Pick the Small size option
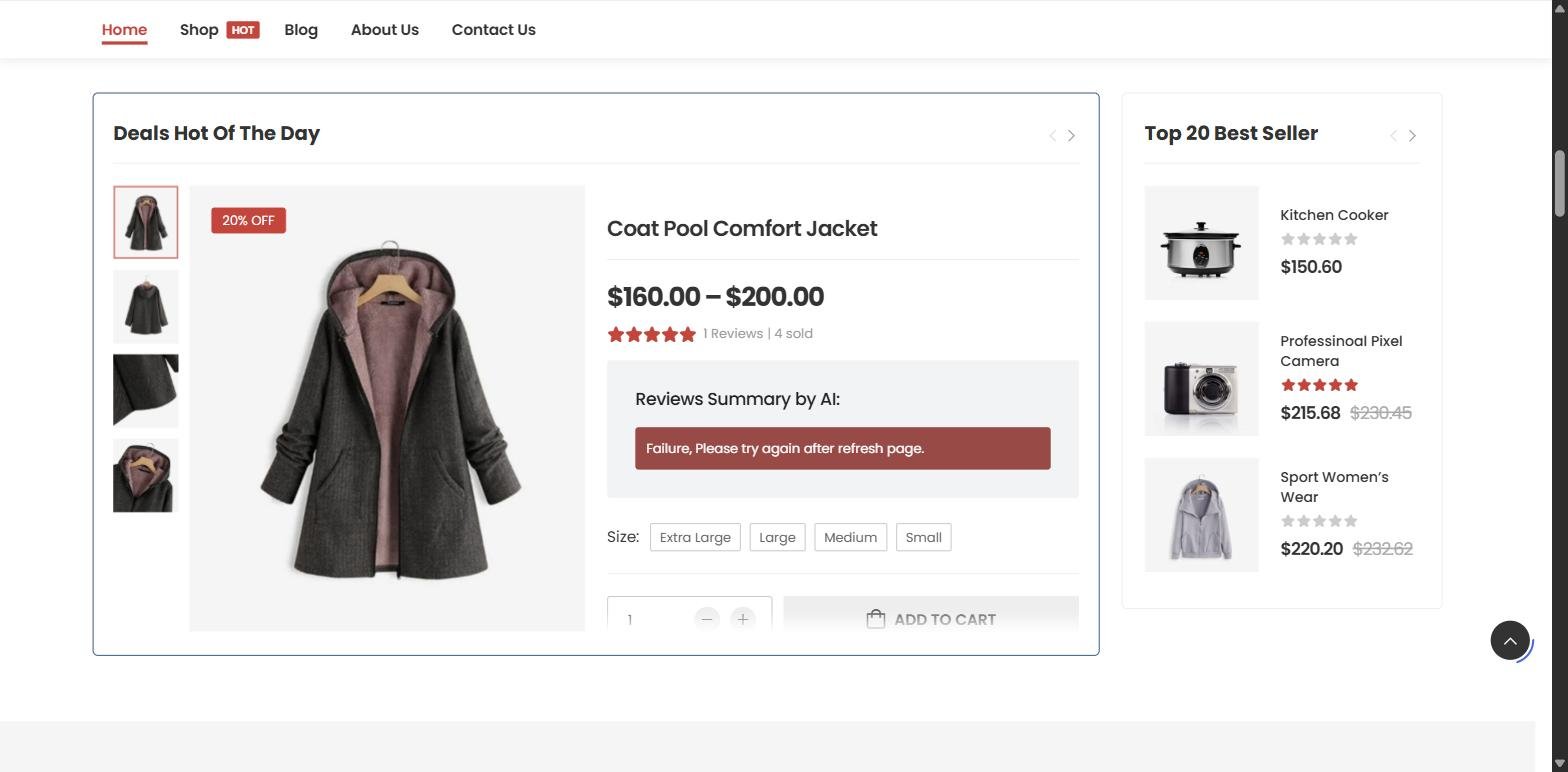This screenshot has width=1568, height=772. tap(923, 537)
